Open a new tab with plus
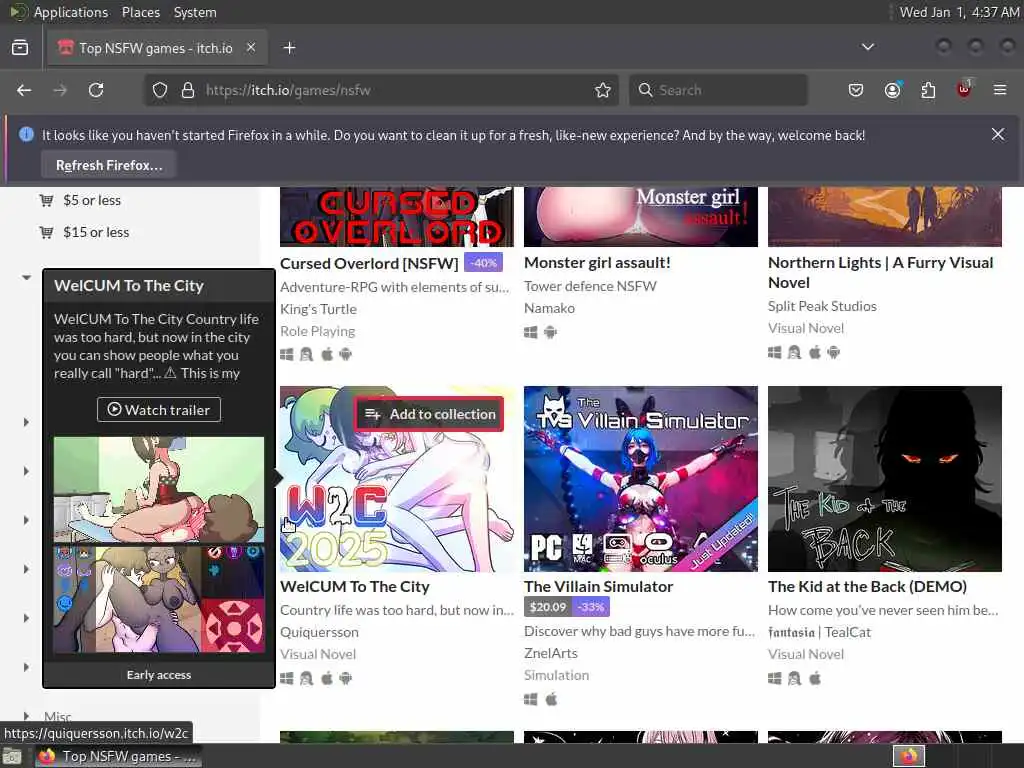 pyautogui.click(x=289, y=48)
